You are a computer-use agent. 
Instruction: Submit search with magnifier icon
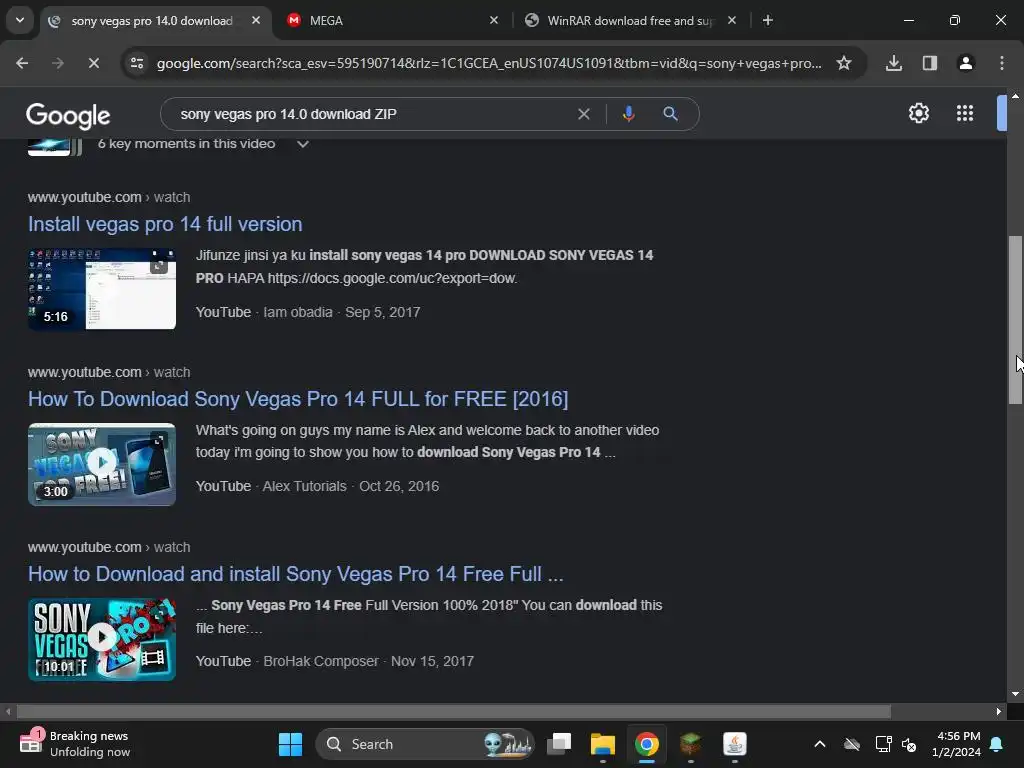pos(670,114)
